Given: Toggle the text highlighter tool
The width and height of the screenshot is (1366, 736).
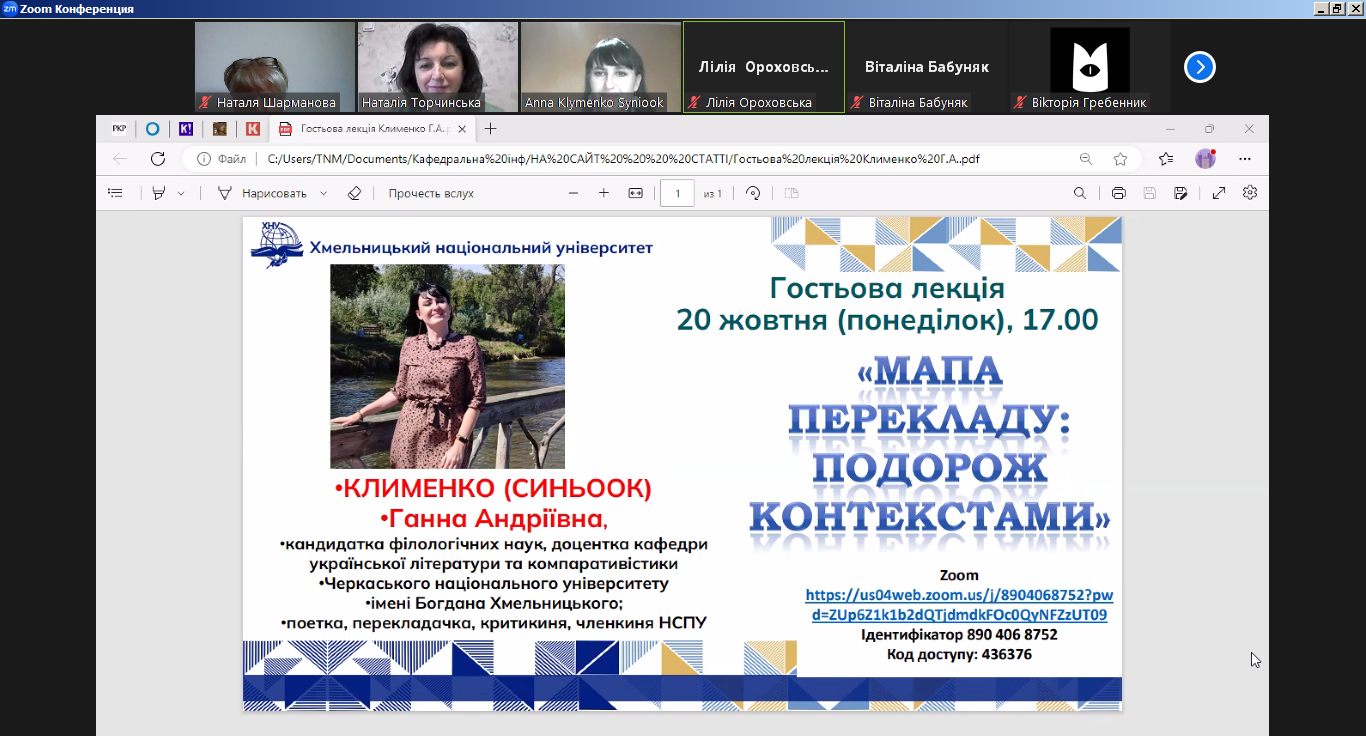Looking at the screenshot, I should pos(157,192).
